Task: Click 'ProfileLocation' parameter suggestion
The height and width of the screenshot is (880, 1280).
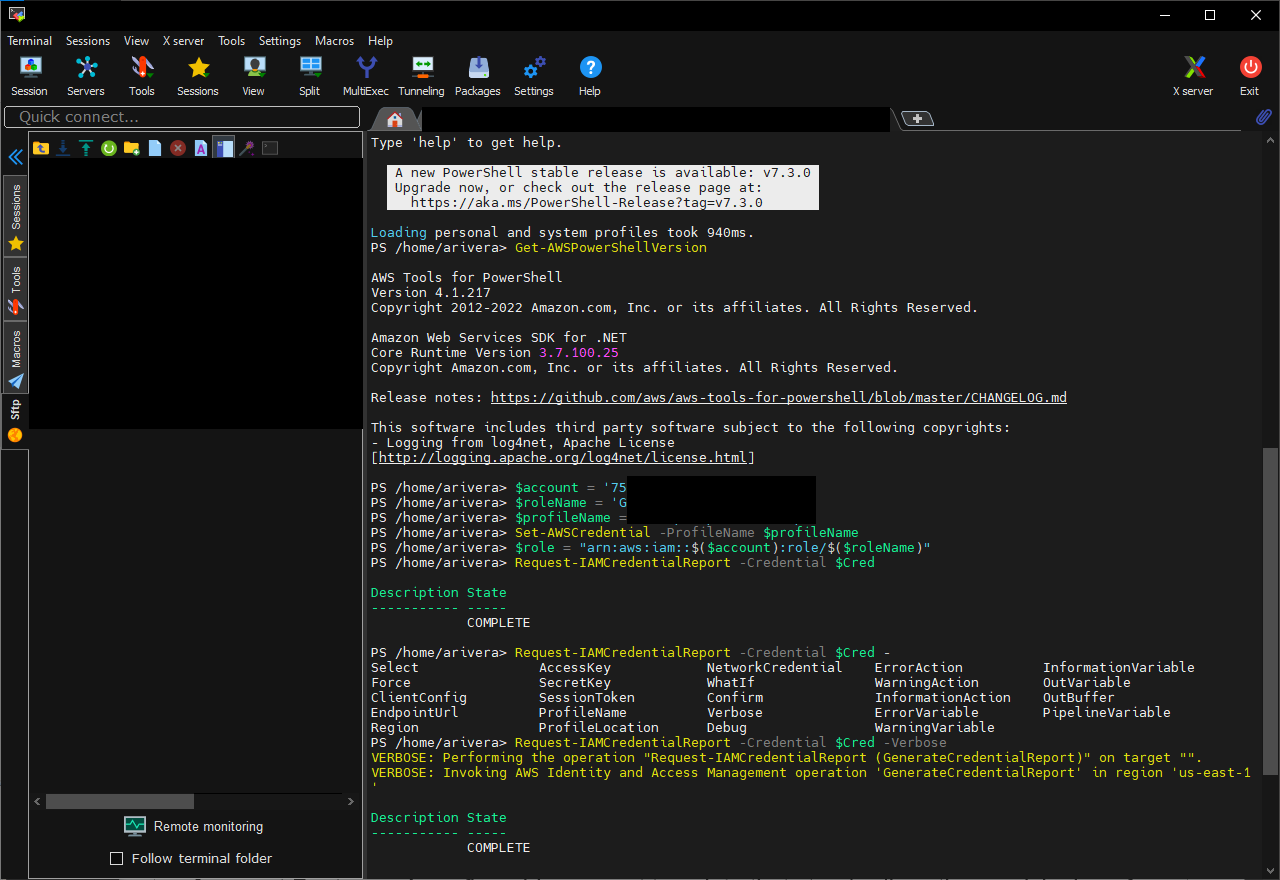Action: [x=599, y=727]
